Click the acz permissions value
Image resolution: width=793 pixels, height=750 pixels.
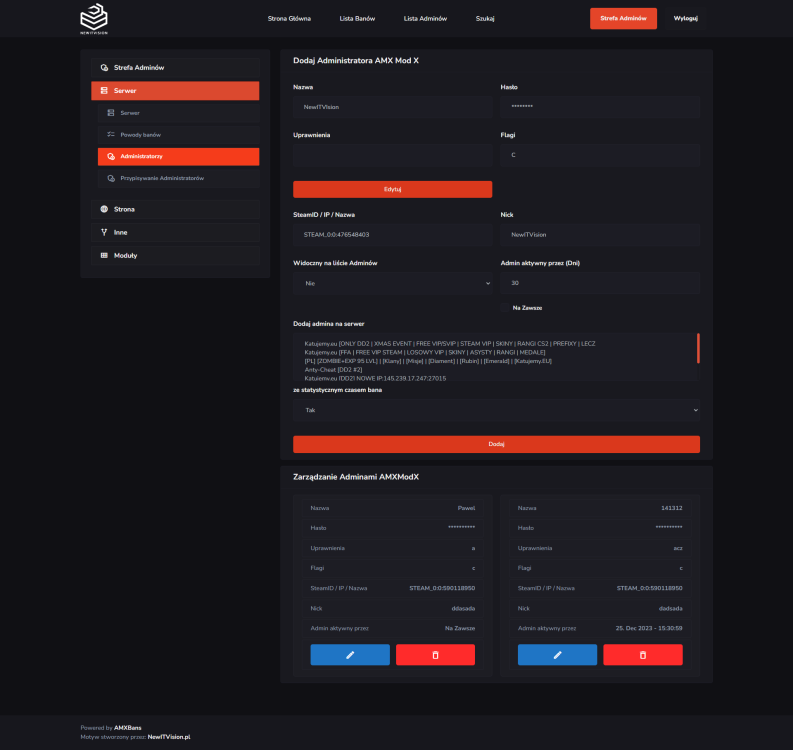[678, 548]
